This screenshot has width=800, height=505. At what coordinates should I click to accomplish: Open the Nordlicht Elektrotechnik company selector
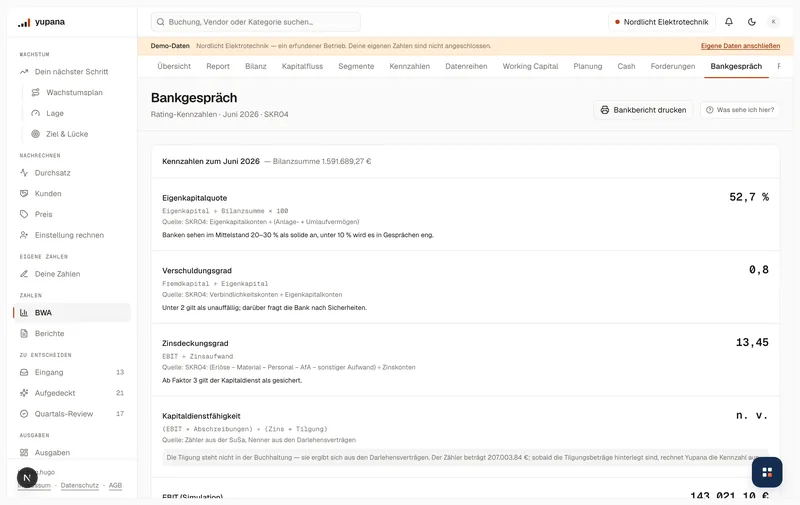[x=662, y=22]
